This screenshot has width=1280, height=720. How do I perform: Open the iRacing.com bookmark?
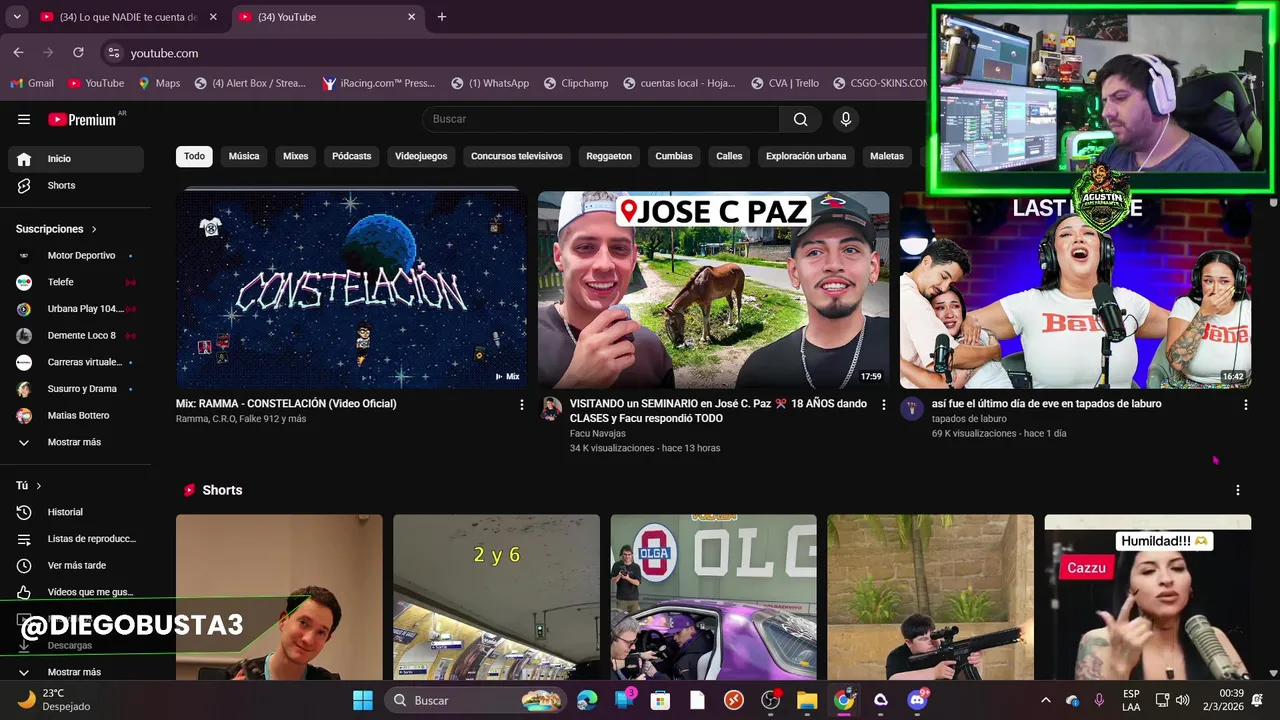[378, 83]
